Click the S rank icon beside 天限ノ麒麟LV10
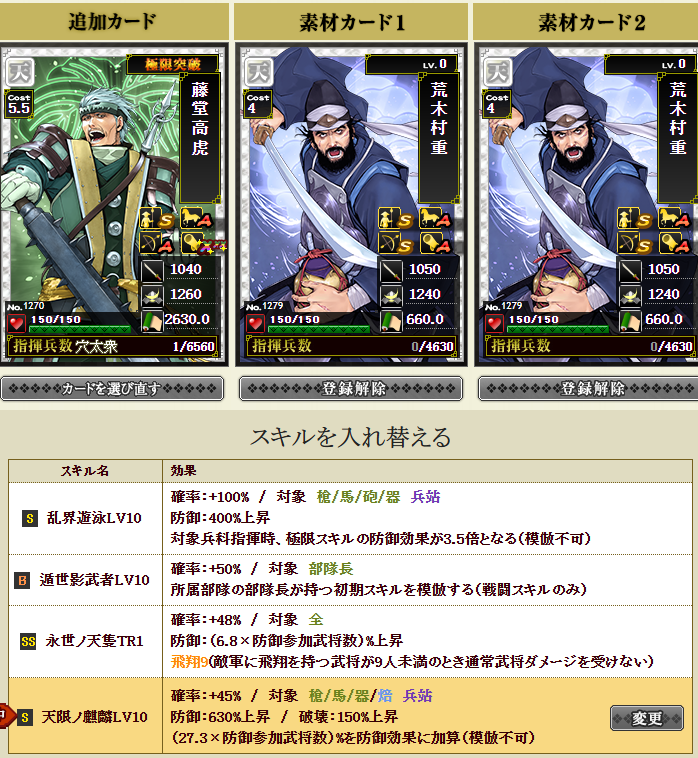 pos(25,717)
